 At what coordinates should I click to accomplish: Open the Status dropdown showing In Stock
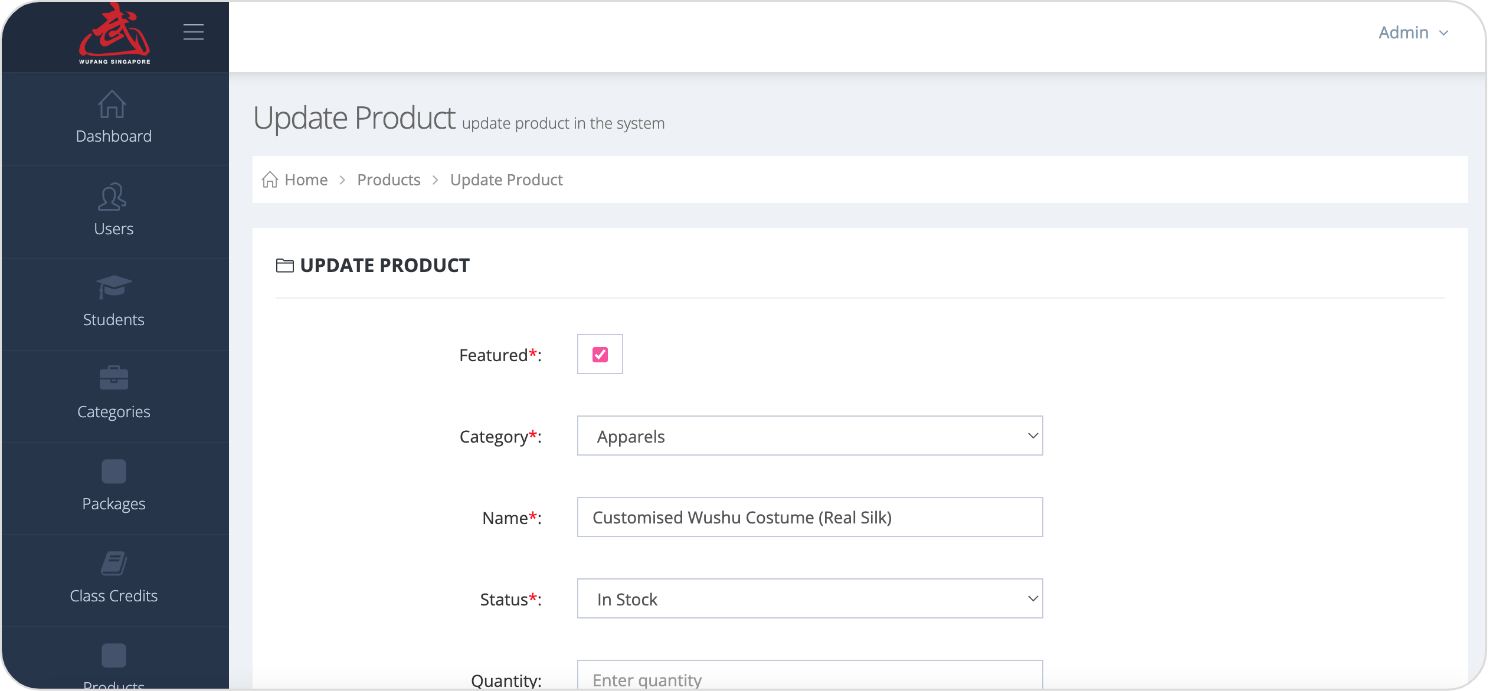[x=810, y=599]
